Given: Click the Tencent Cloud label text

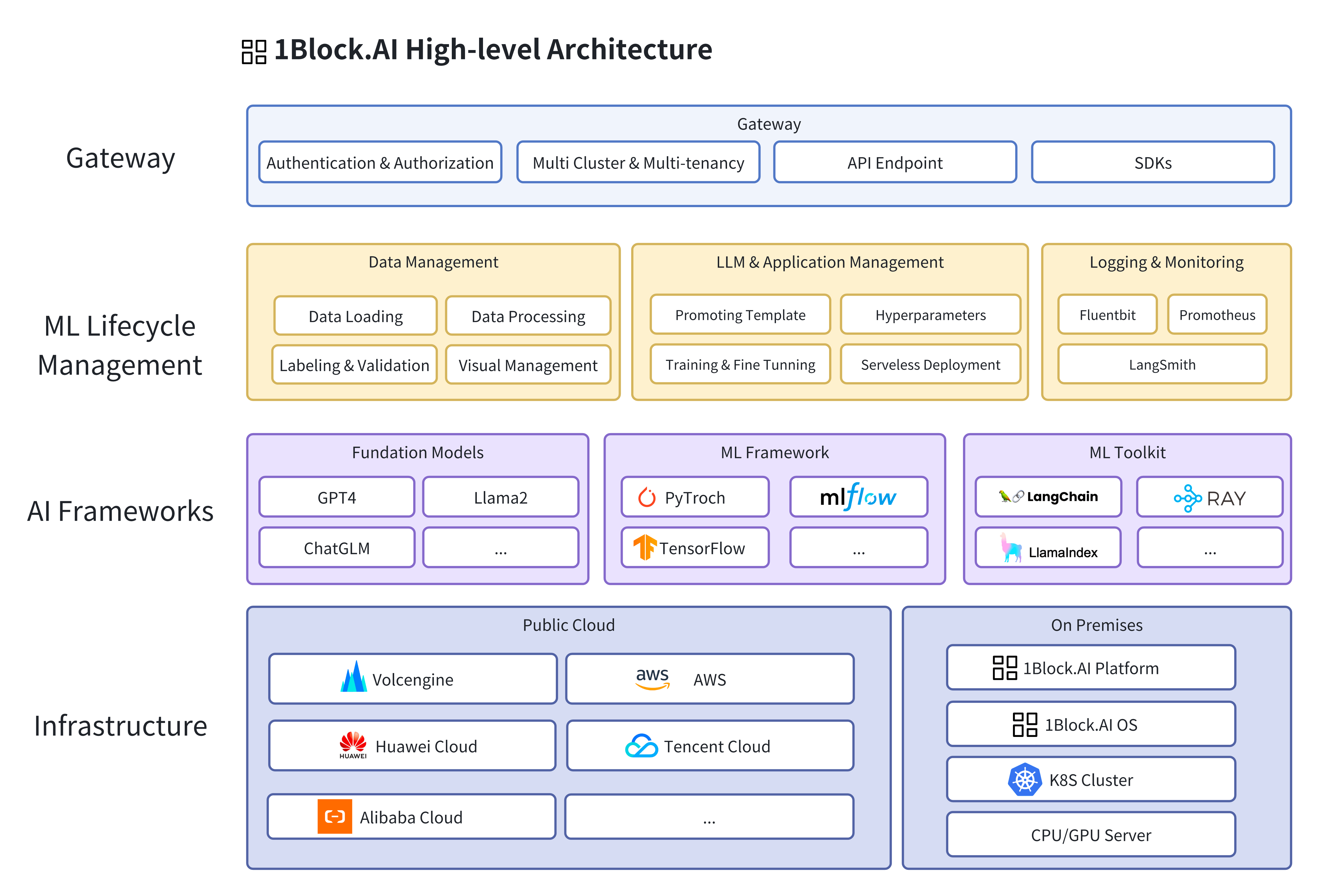Looking at the screenshot, I should point(717,746).
